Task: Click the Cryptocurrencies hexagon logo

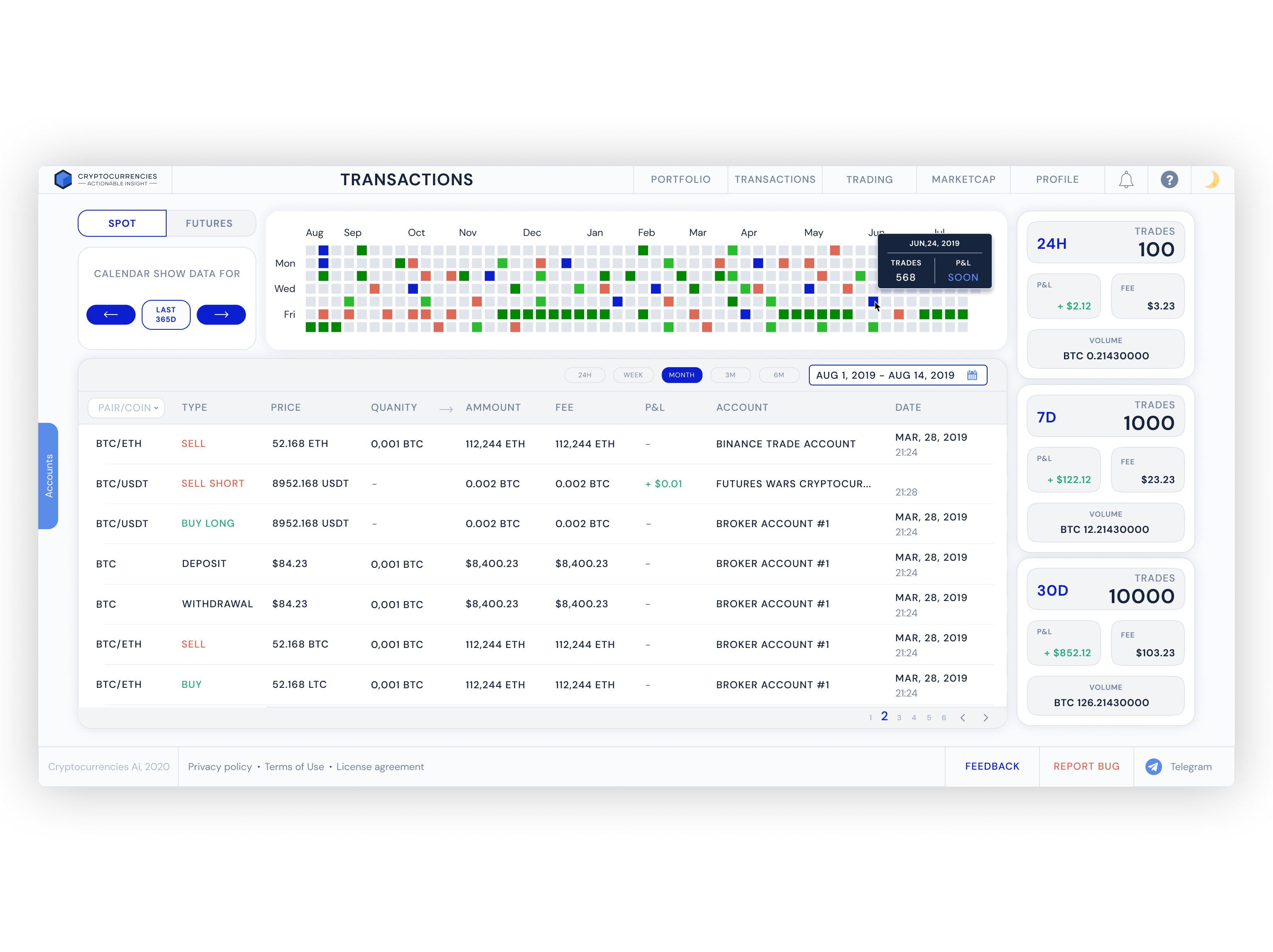Action: click(63, 179)
